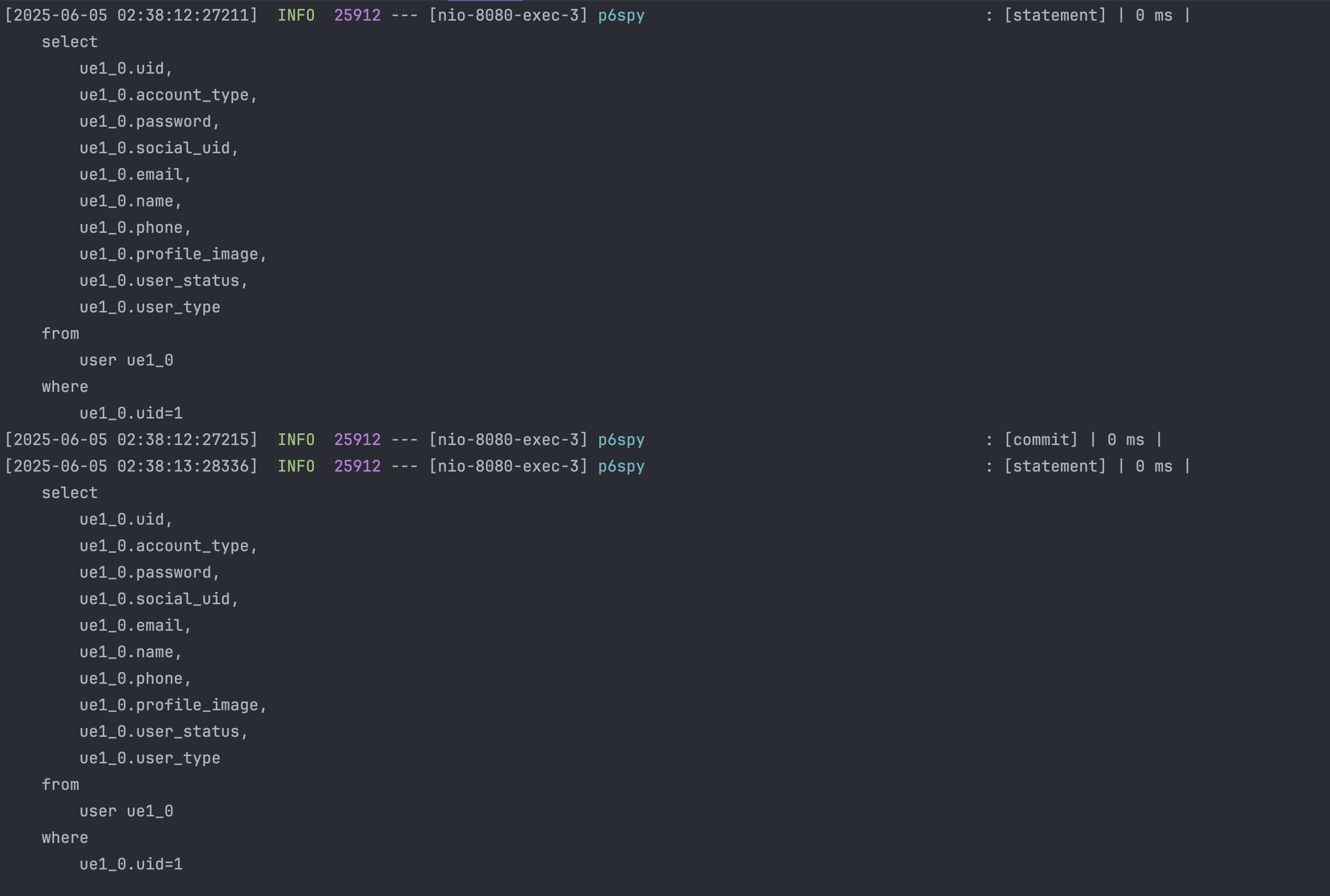
Task: Click ue1_0.account_type in the second query
Action: coord(168,546)
